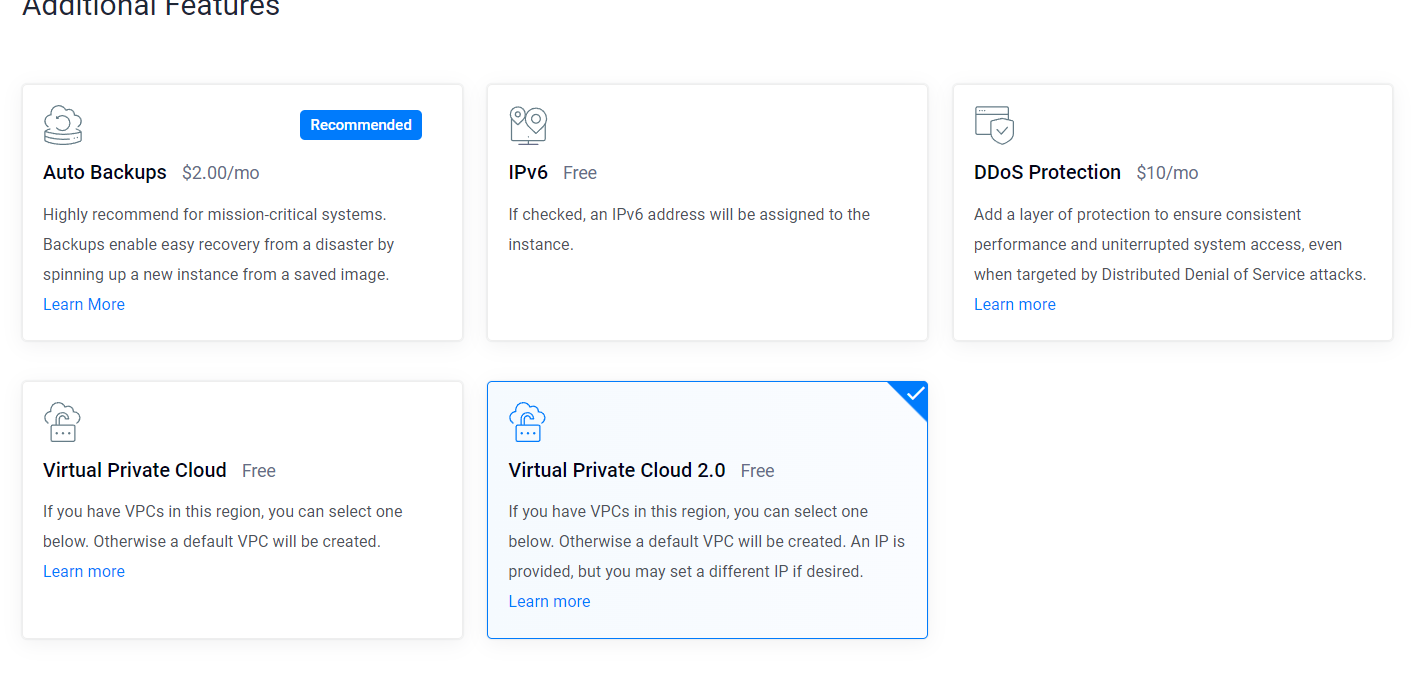Open Learn more link under Virtual Private Cloud
This screenshot has height=673, width=1416.
point(84,571)
